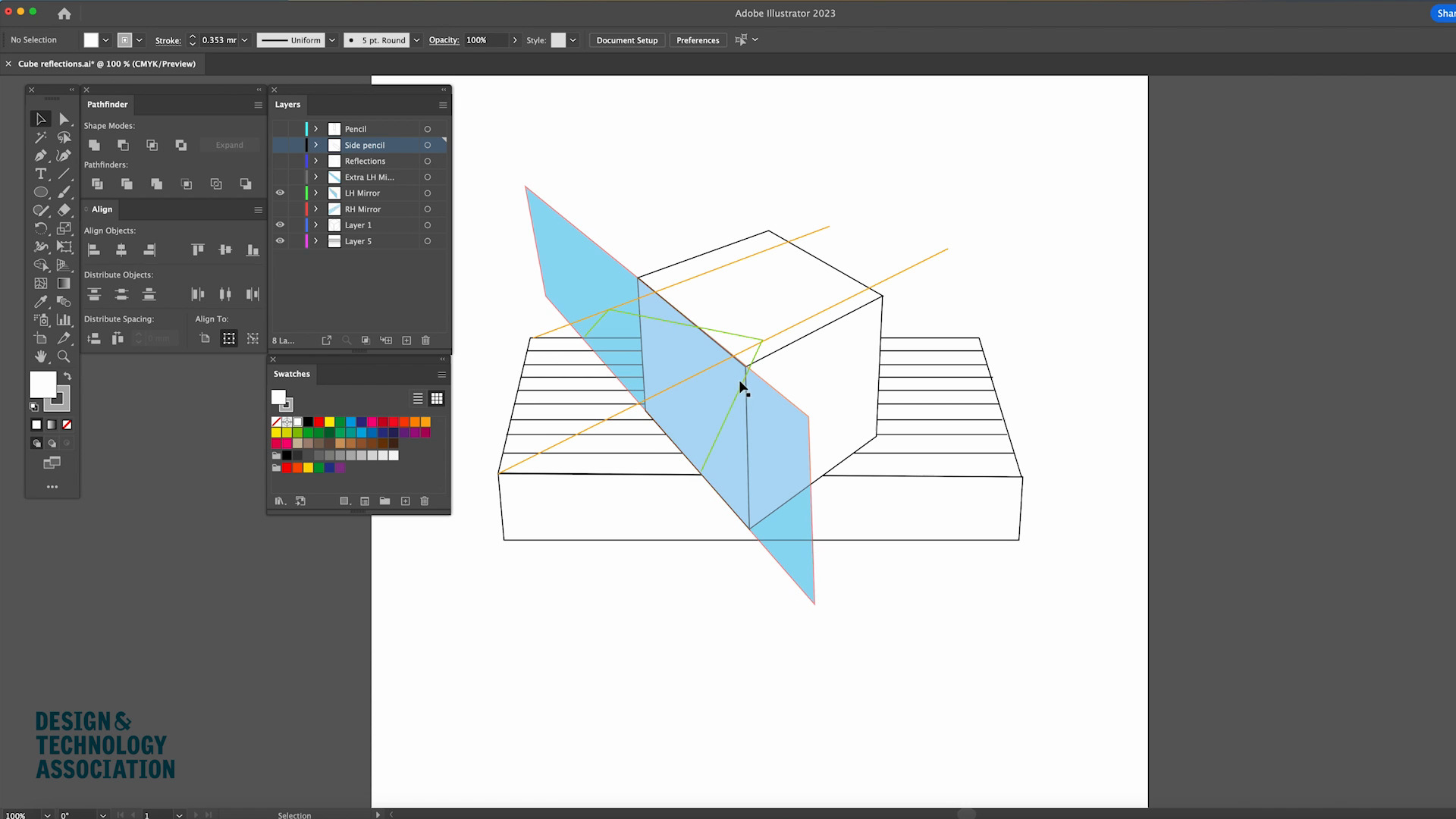This screenshot has height=819, width=1456.
Task: Delete selected layer with trash icon
Action: click(x=425, y=340)
